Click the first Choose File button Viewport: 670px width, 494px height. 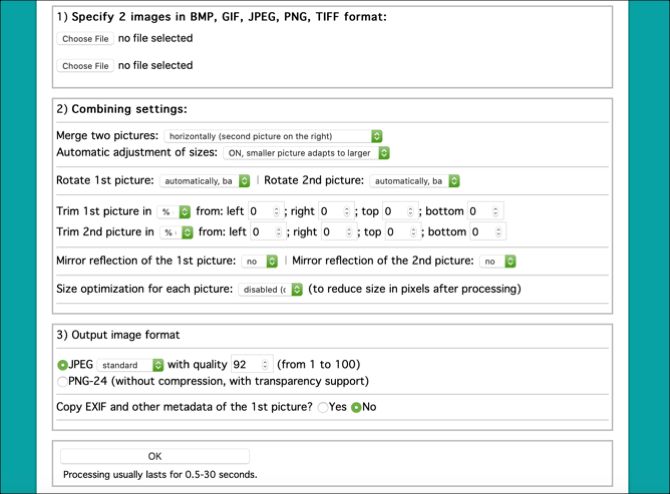tap(84, 39)
